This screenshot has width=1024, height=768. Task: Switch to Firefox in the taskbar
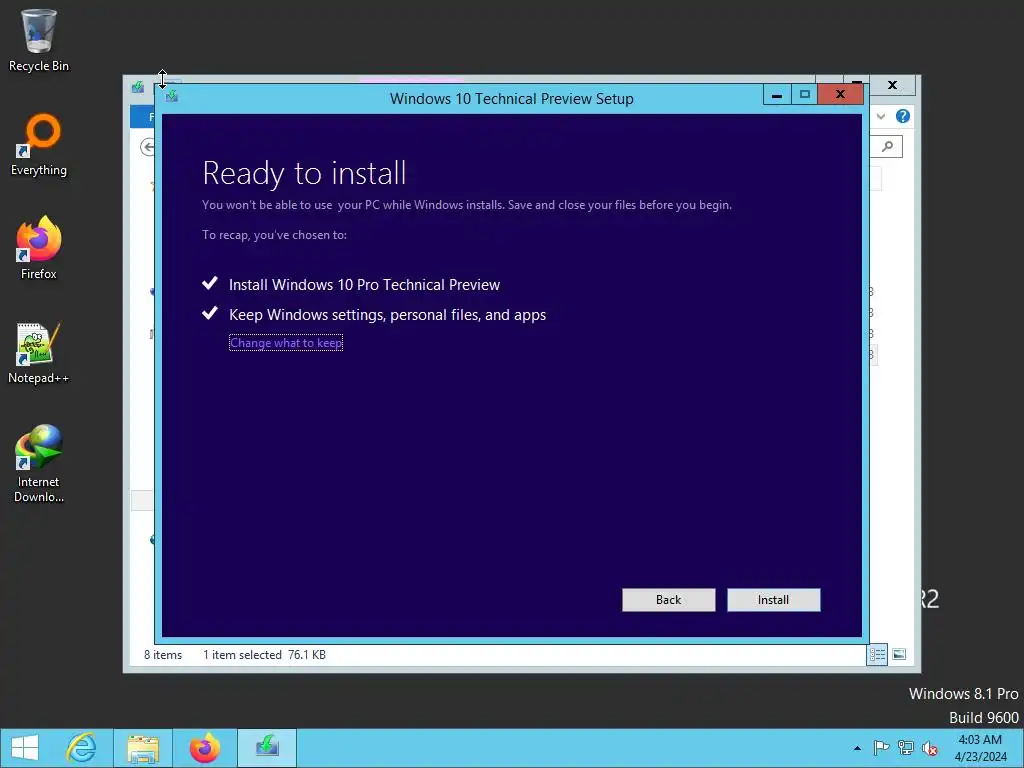tap(204, 748)
